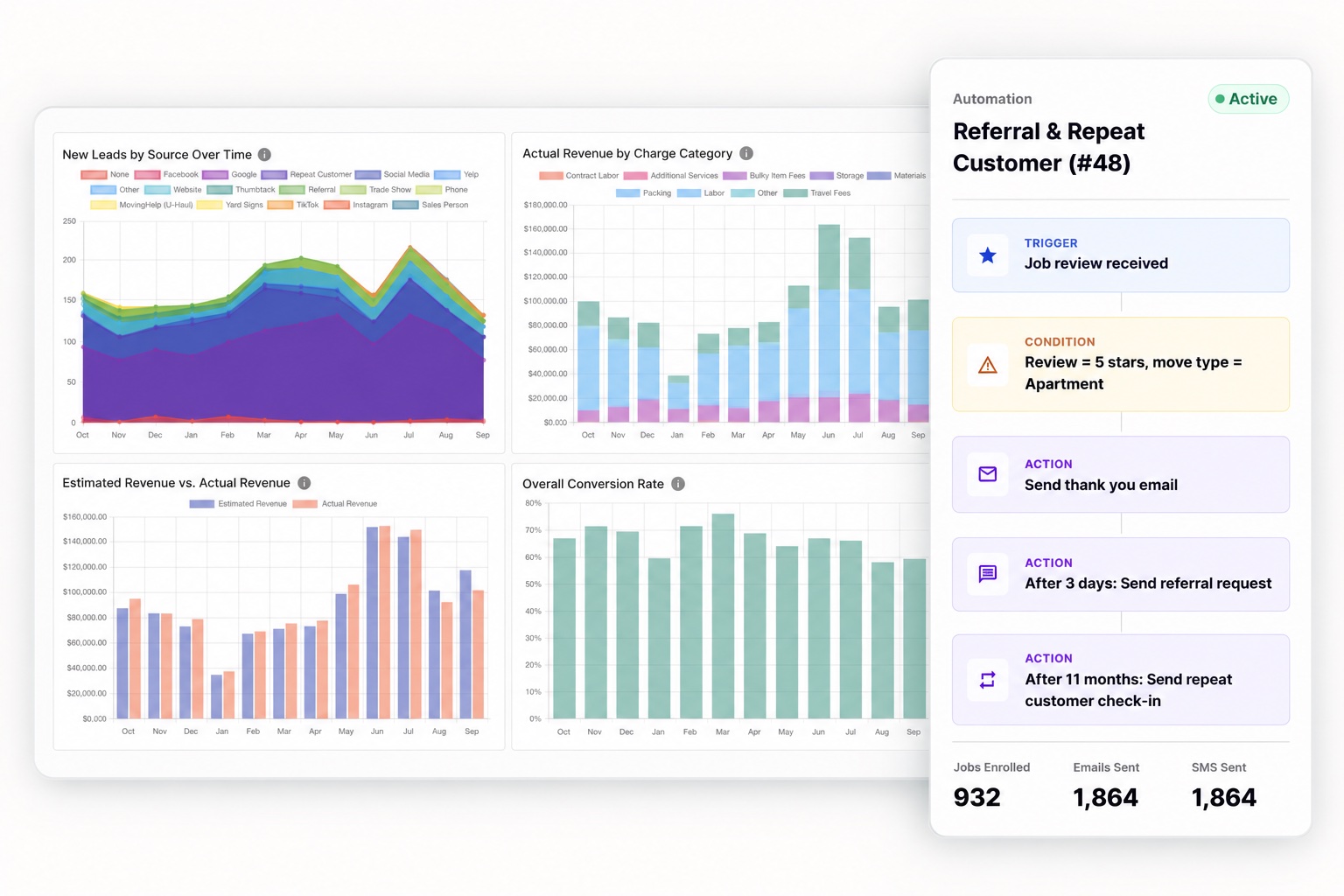Click the info icon beside Overall Conversion Rate

[x=678, y=484]
